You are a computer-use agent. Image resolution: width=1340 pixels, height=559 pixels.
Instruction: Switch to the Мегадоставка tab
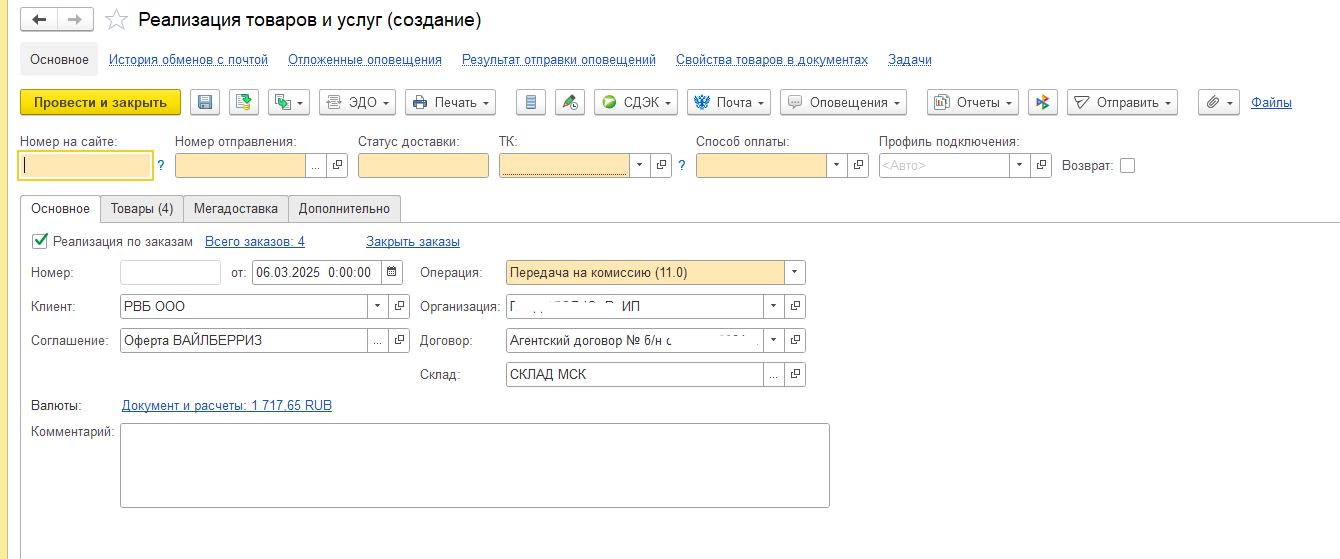[236, 208]
